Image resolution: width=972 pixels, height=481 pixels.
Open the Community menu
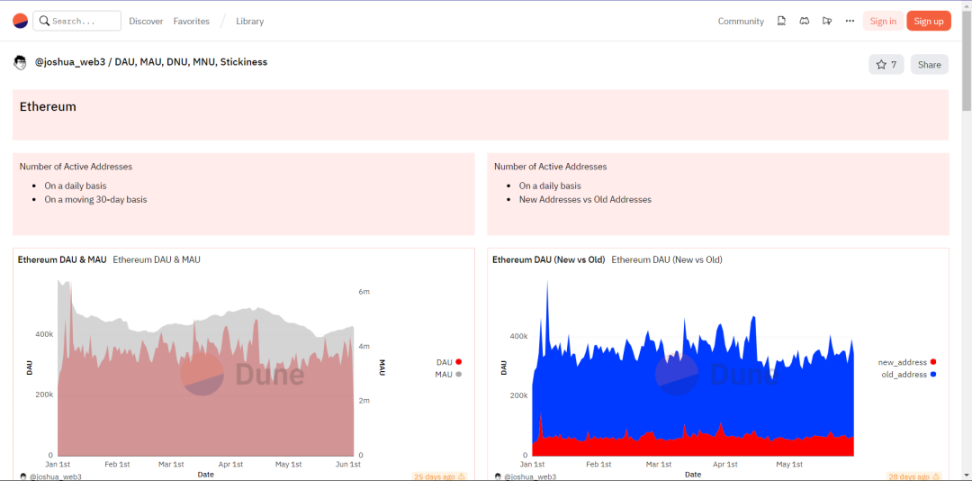(740, 21)
